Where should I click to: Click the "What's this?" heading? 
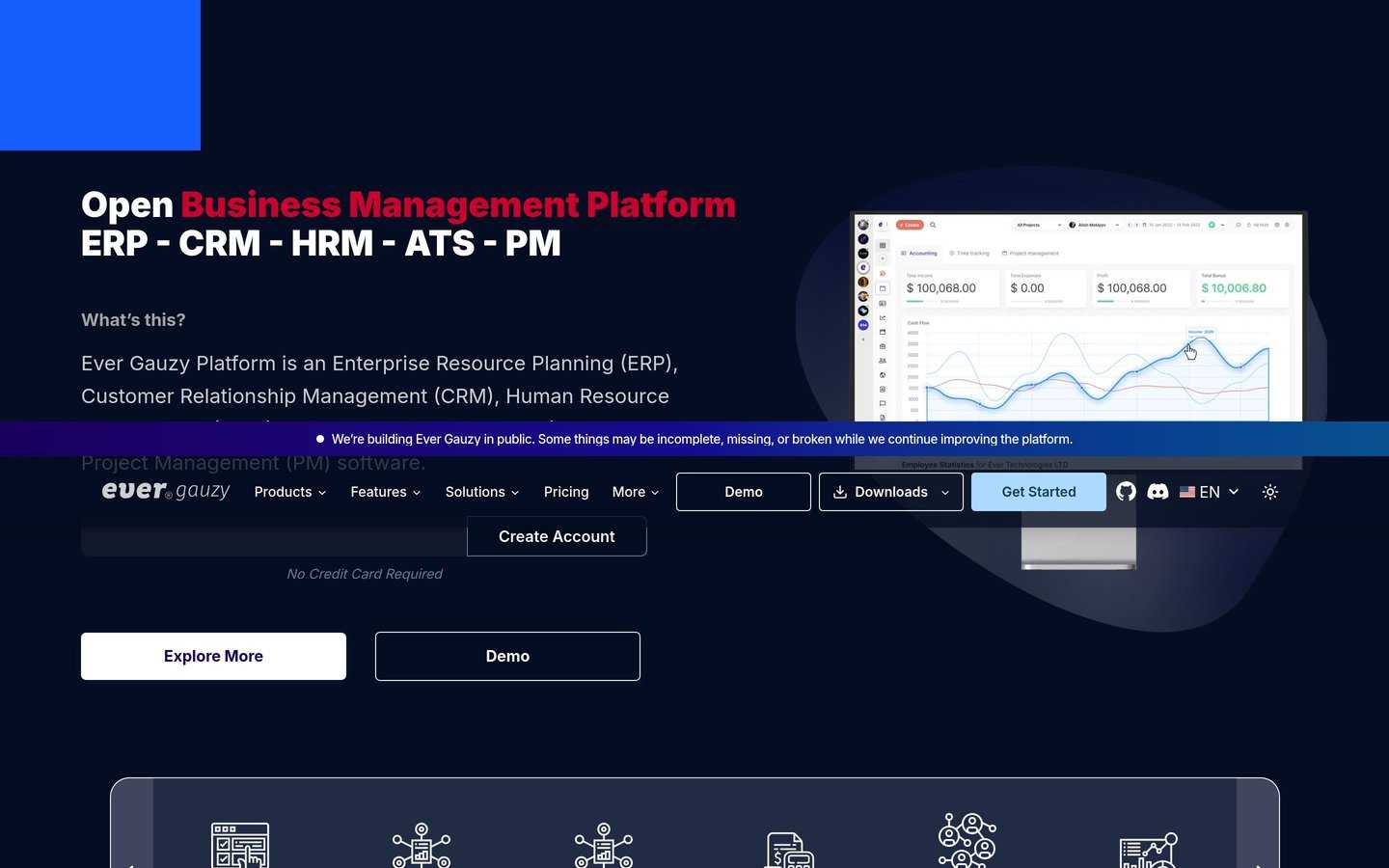(133, 320)
